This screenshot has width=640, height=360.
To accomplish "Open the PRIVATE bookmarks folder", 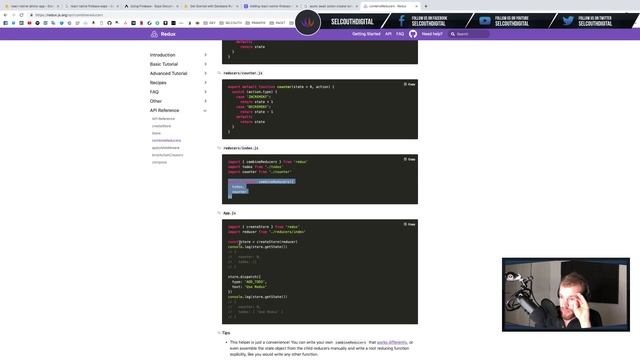I will 256,23.
